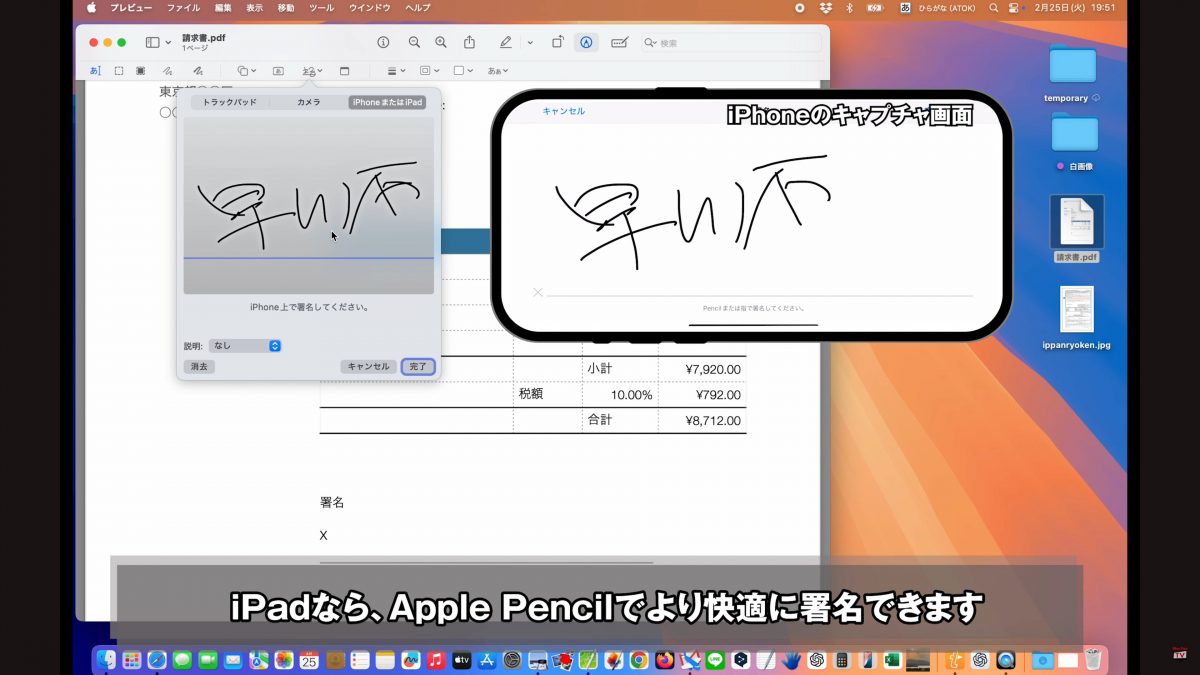Open the 白画像 folder on desktop

1075,134
